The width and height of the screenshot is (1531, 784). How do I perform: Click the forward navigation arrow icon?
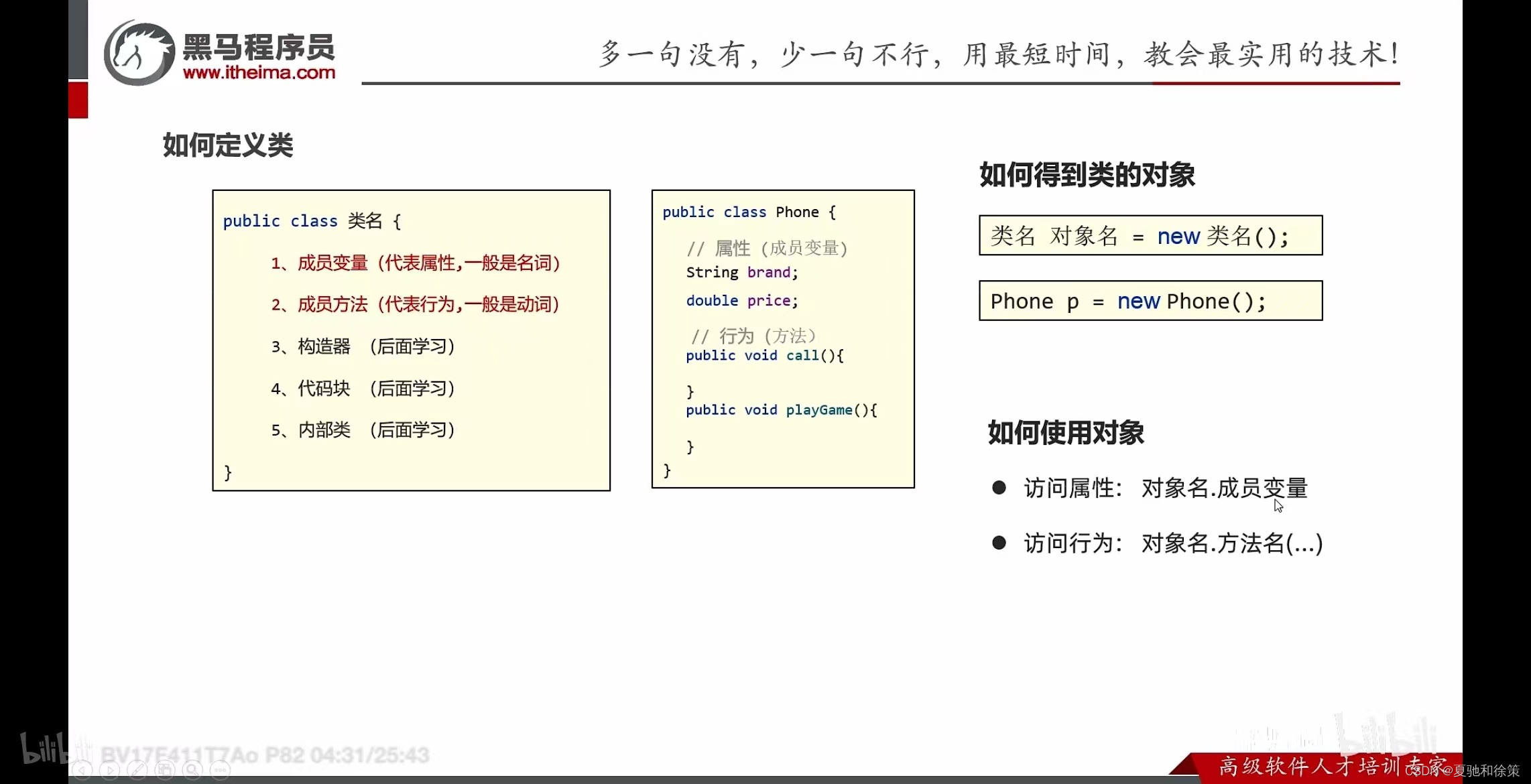coord(110,770)
